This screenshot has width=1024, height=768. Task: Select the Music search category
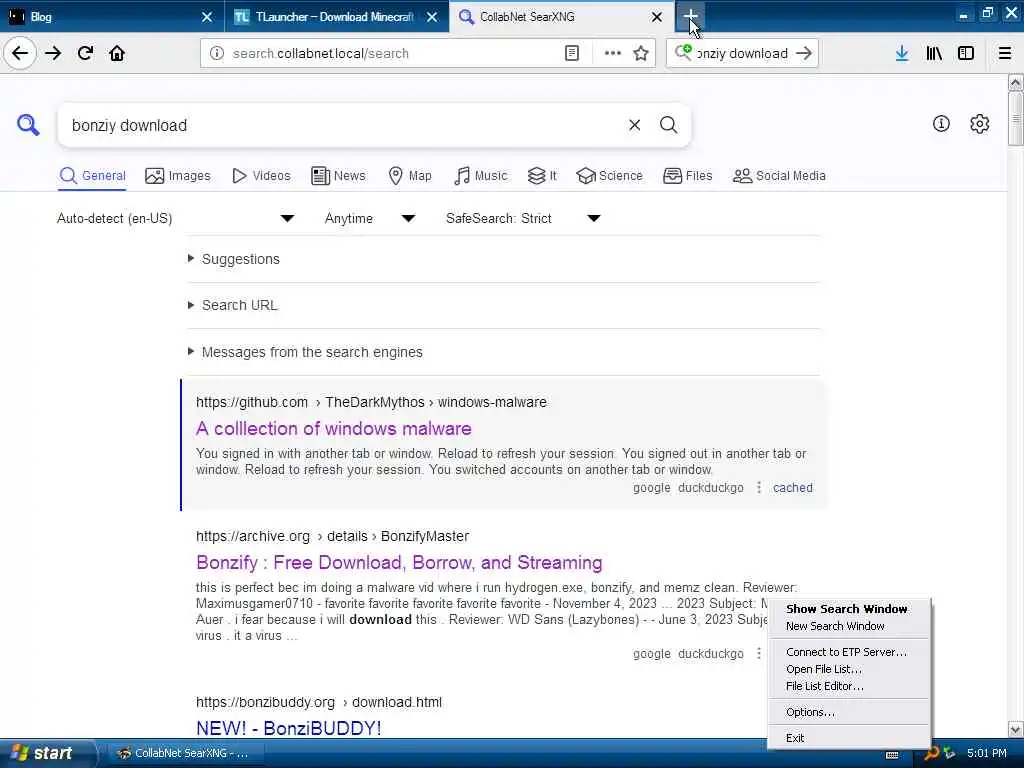pyautogui.click(x=480, y=176)
